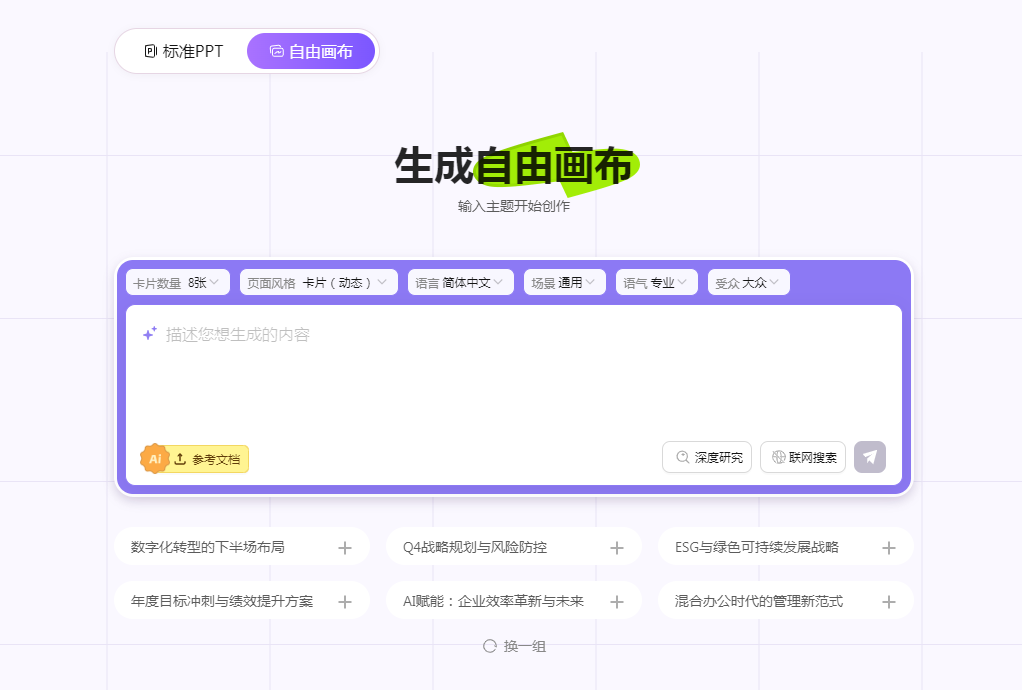The width and height of the screenshot is (1022, 690).
Task: Pick the ESG与绿色可持续发展战略 suggestion
Action: (785, 547)
